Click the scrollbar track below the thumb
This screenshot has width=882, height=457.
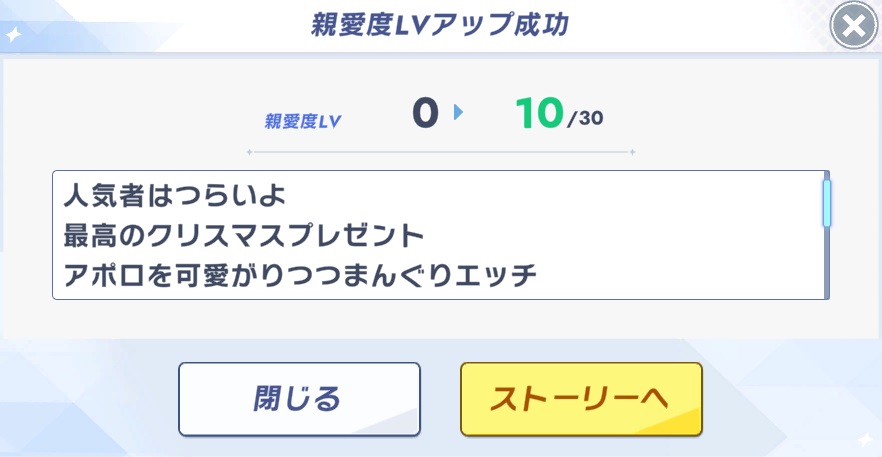tap(827, 265)
